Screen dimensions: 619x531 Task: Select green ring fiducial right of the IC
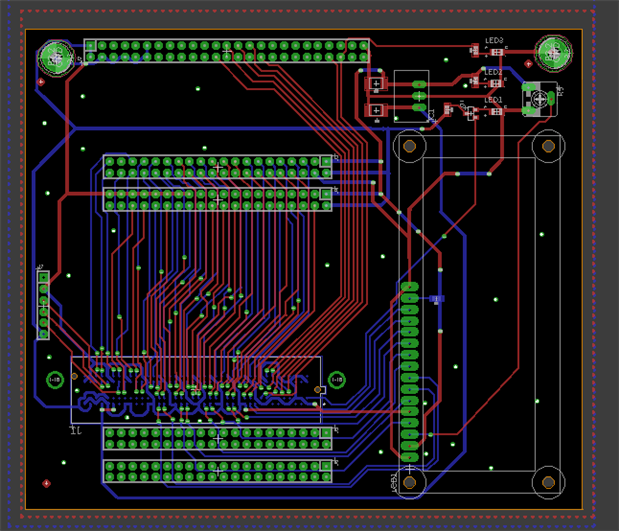(337, 380)
